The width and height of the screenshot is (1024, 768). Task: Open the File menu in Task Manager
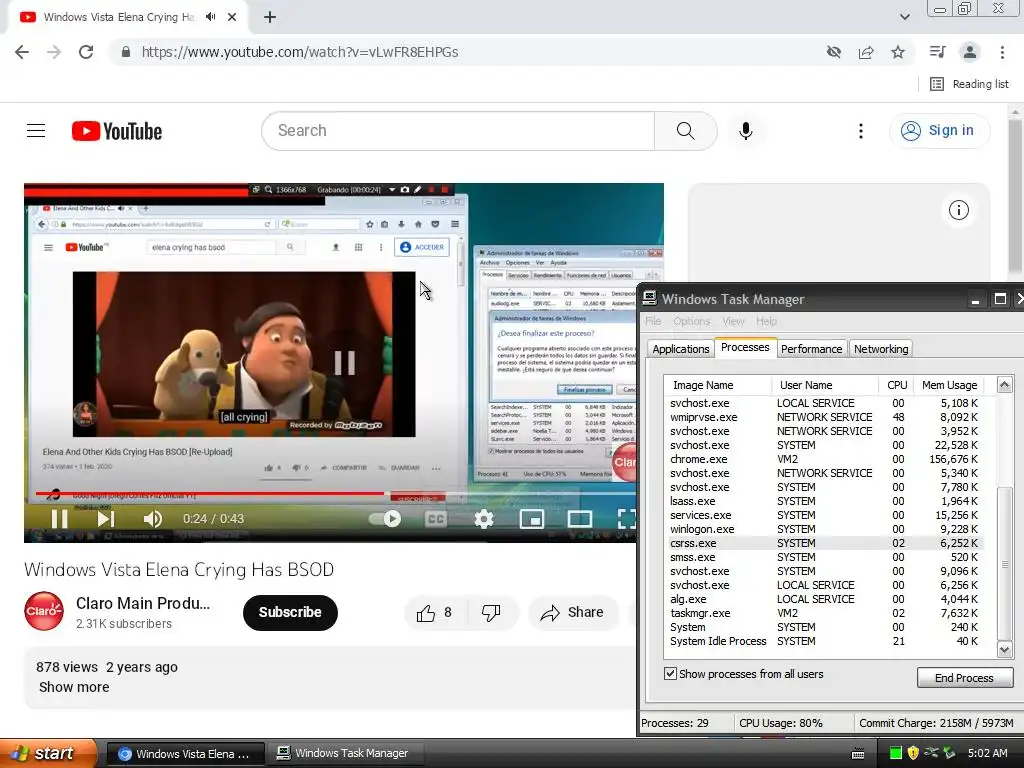652,321
